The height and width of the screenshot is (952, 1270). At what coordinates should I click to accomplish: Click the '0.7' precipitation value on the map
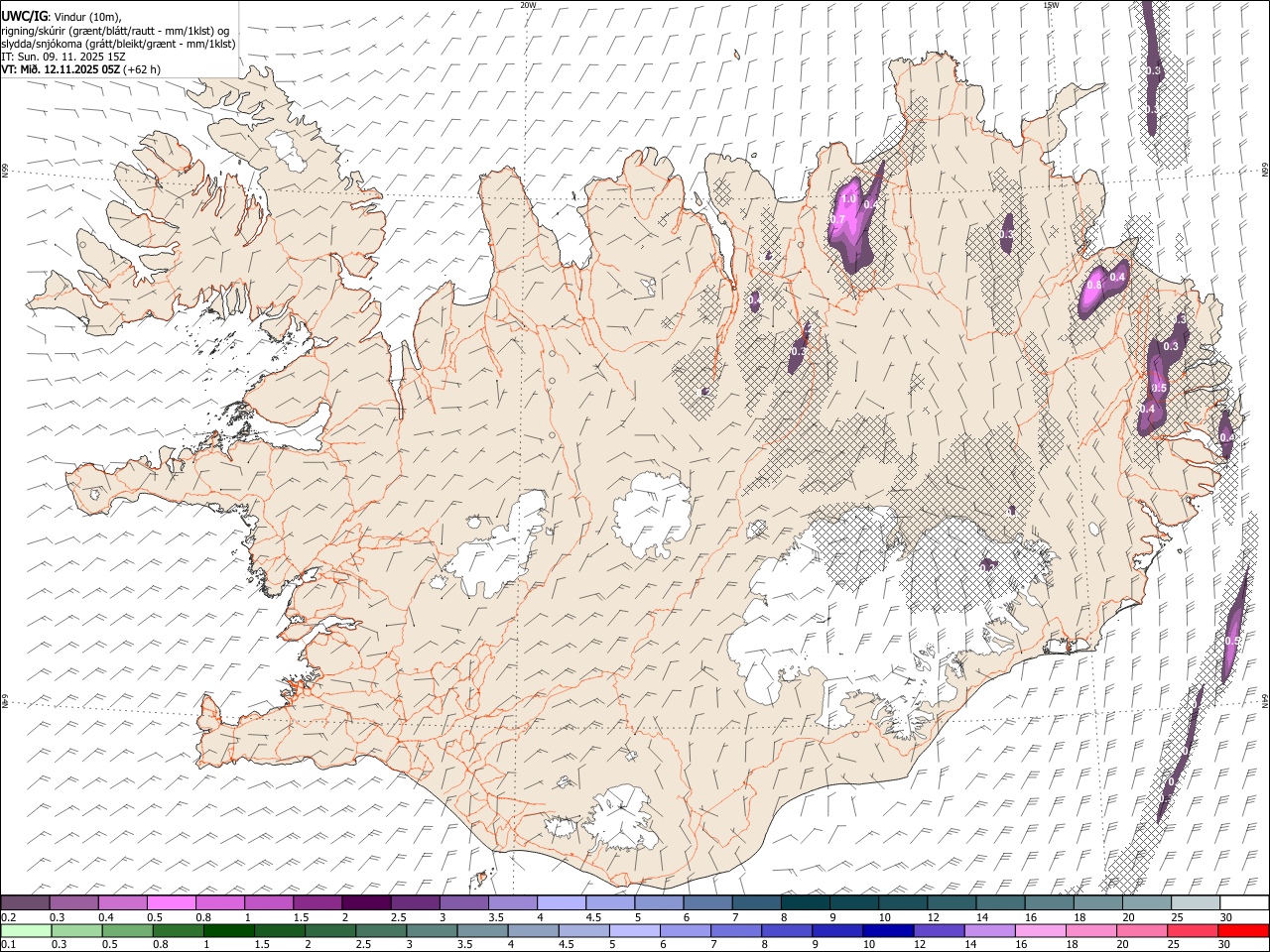[837, 219]
